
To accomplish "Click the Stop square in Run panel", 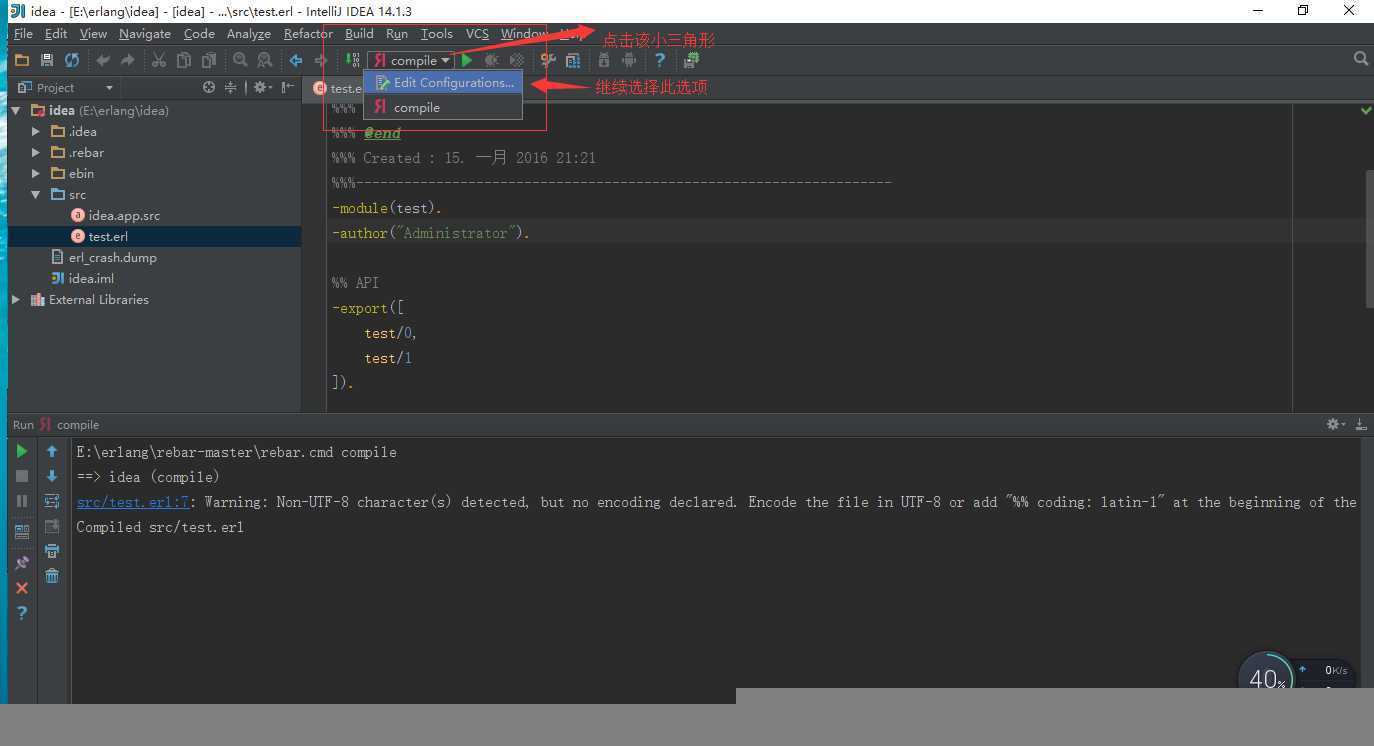I will tap(22, 476).
